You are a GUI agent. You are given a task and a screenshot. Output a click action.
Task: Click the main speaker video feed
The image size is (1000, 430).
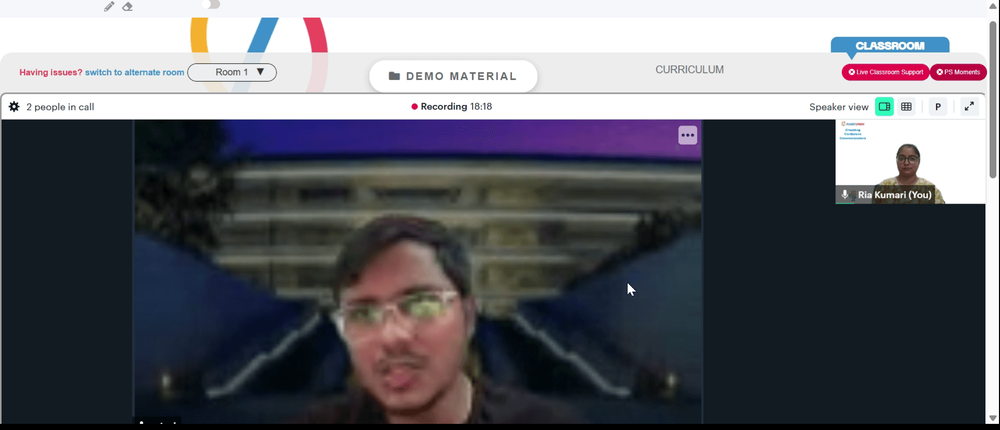(x=418, y=271)
